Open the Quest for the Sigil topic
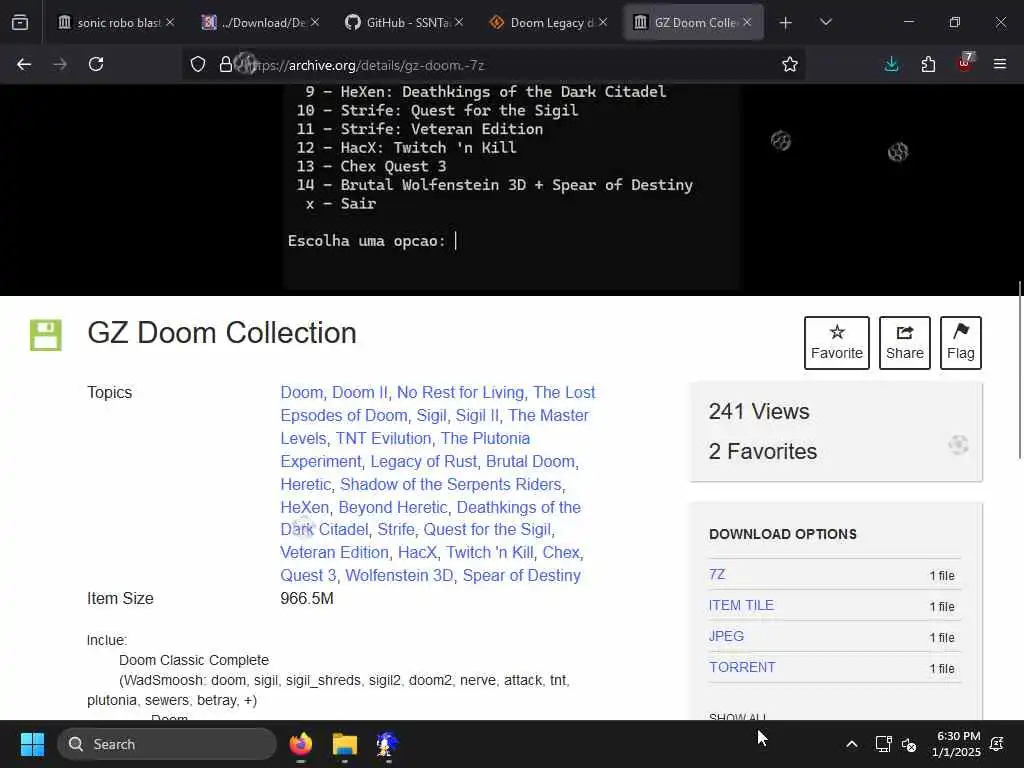Screen dimensions: 1024x768 [x=487, y=530]
